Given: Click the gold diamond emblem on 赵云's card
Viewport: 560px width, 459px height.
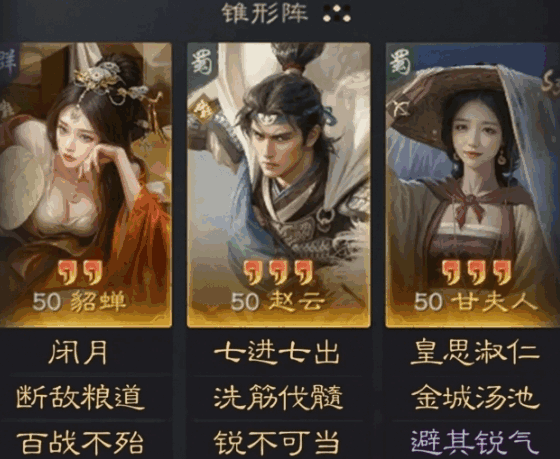Looking at the screenshot, I should pyautogui.click(x=204, y=110).
